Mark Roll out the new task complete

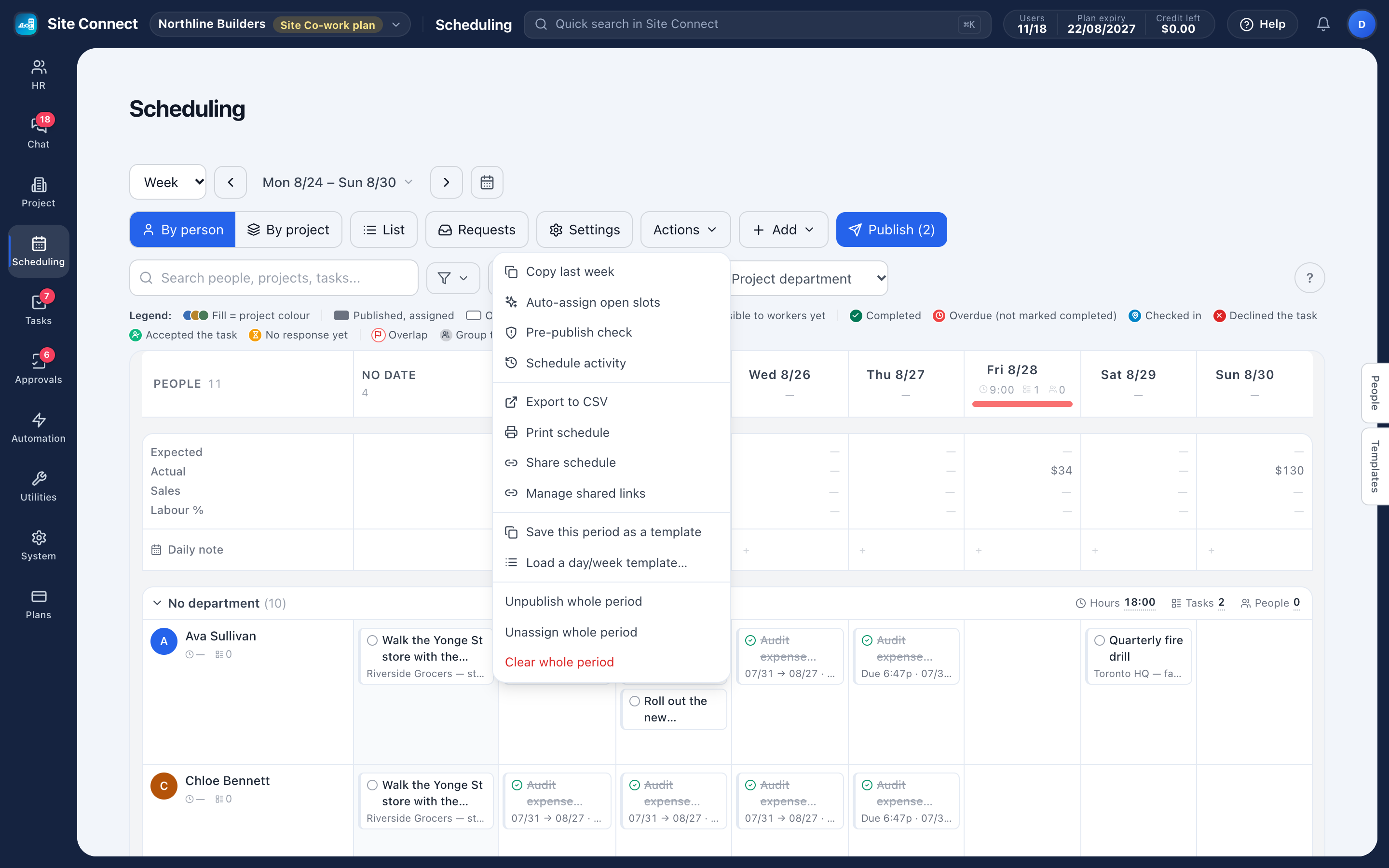634,701
